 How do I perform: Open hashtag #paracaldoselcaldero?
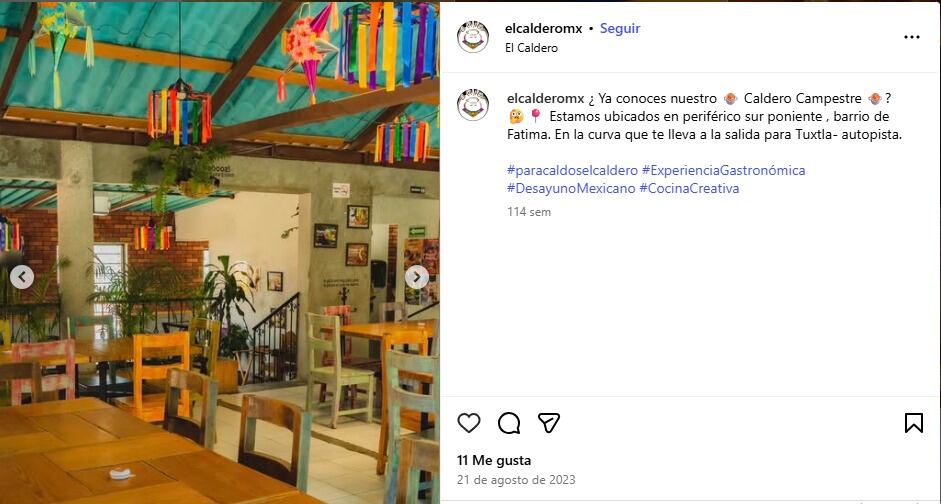click(573, 170)
